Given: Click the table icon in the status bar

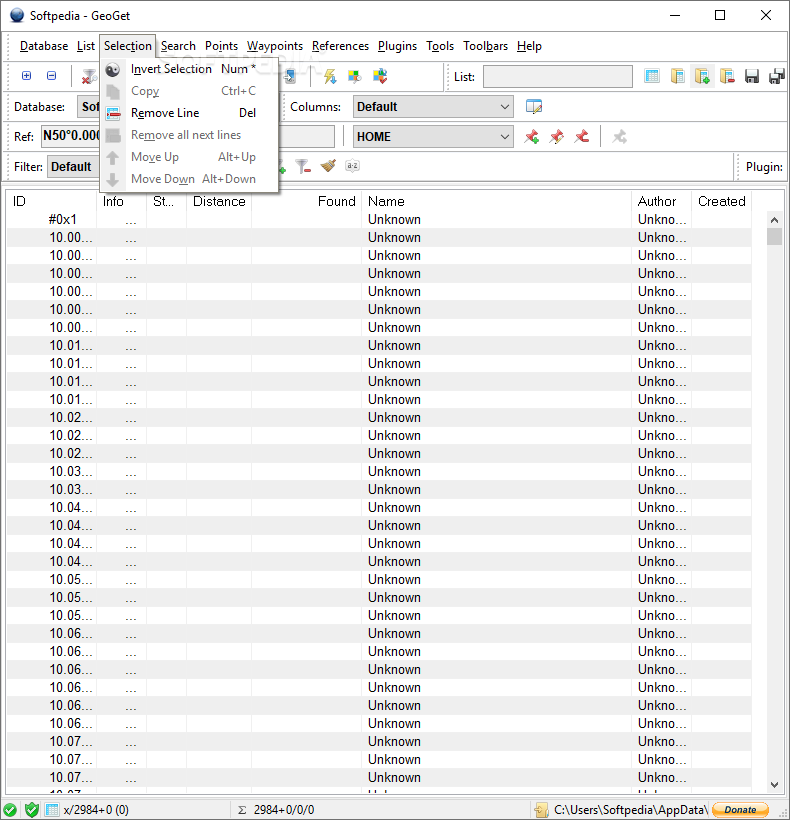Looking at the screenshot, I should point(52,810).
